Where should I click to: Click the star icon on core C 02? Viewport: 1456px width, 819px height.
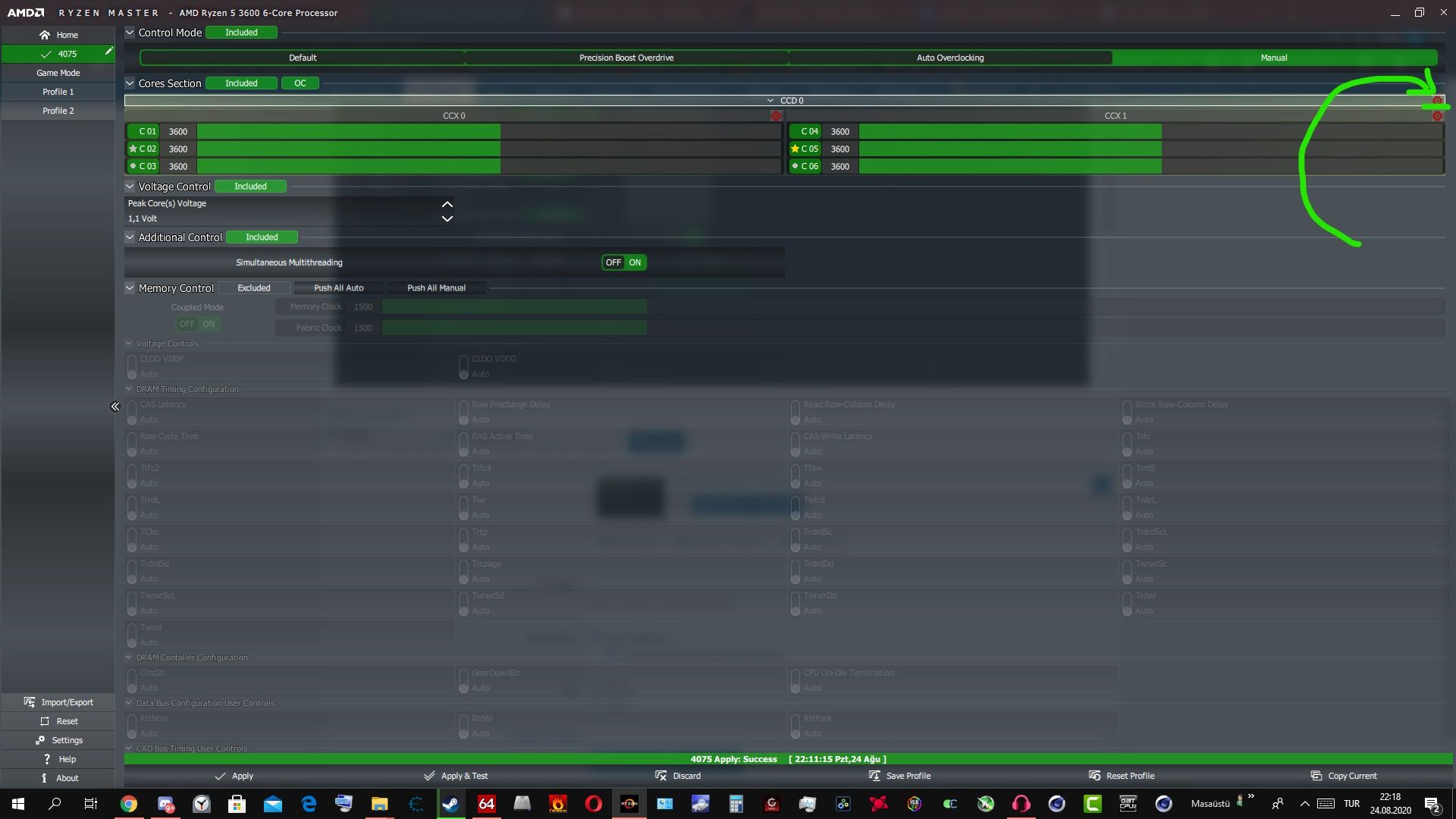133,149
